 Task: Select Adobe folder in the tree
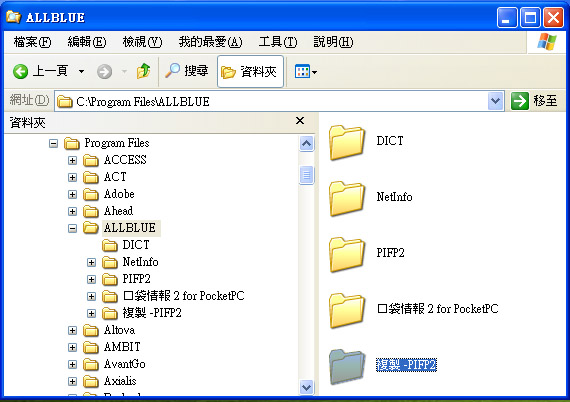coord(119,194)
